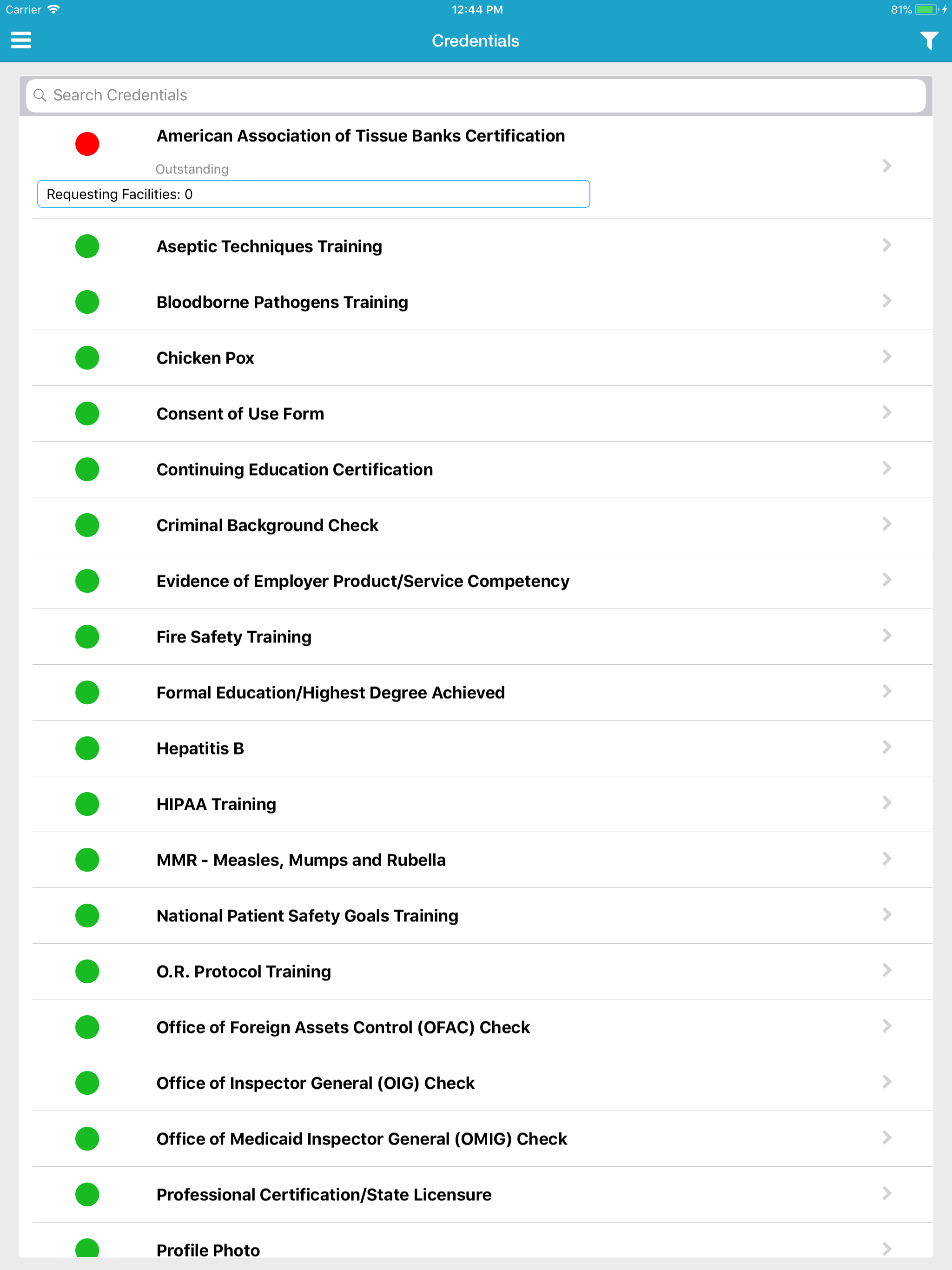Viewport: 952px width, 1270px height.
Task: Open the hamburger navigation menu
Action: pos(21,40)
